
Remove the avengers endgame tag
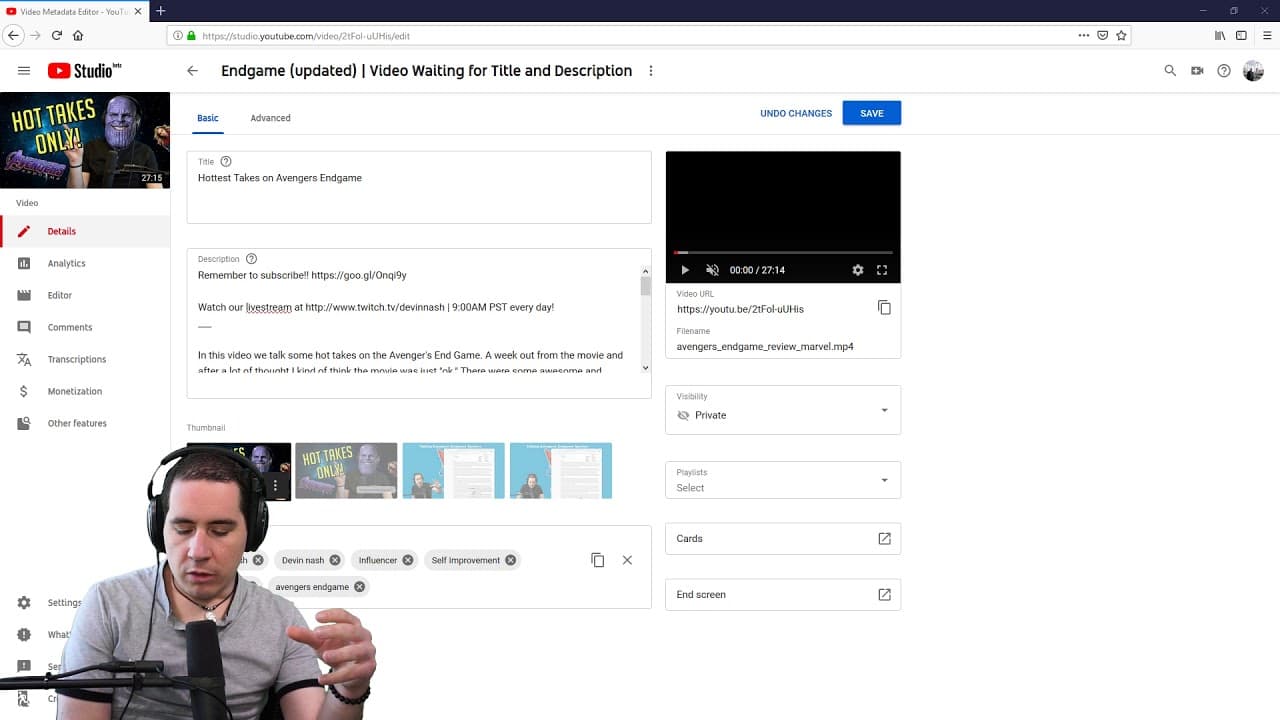[360, 587]
